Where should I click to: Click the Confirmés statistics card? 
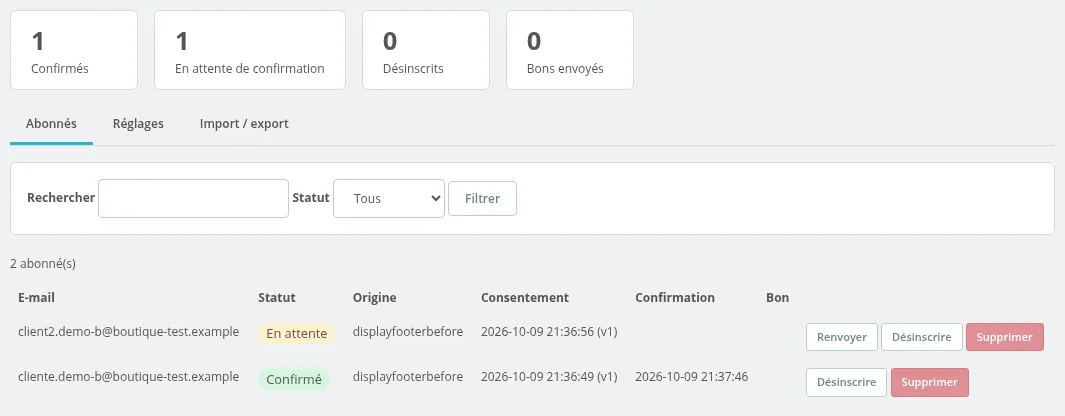click(x=74, y=50)
